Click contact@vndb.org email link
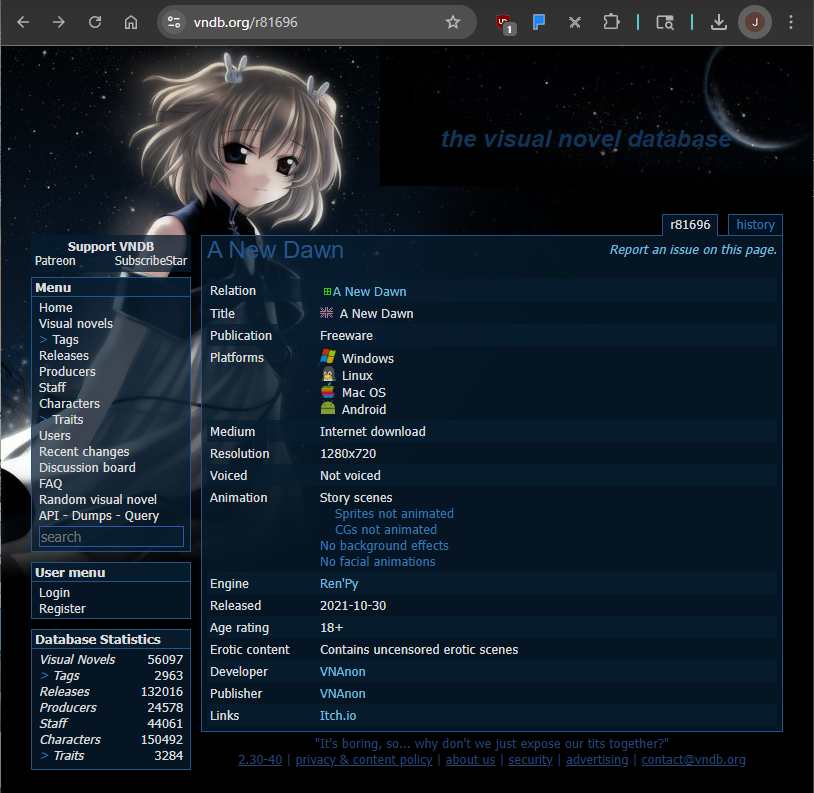This screenshot has height=793, width=814. tap(694, 760)
